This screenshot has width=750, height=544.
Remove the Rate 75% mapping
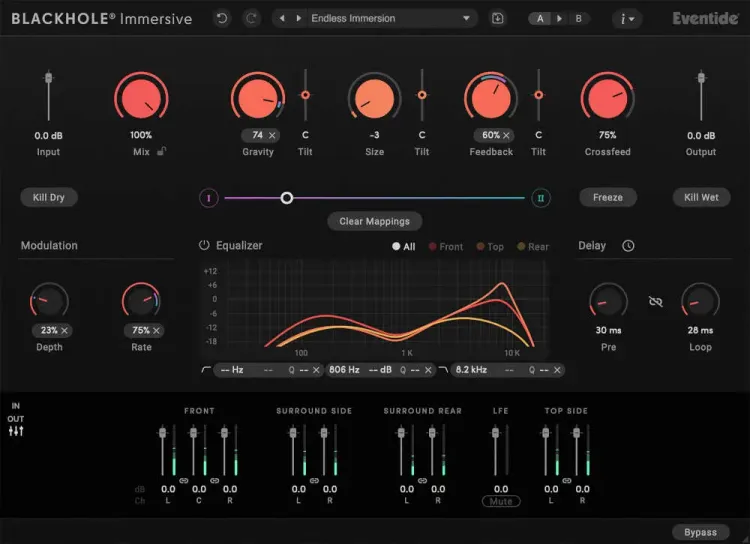(156, 330)
